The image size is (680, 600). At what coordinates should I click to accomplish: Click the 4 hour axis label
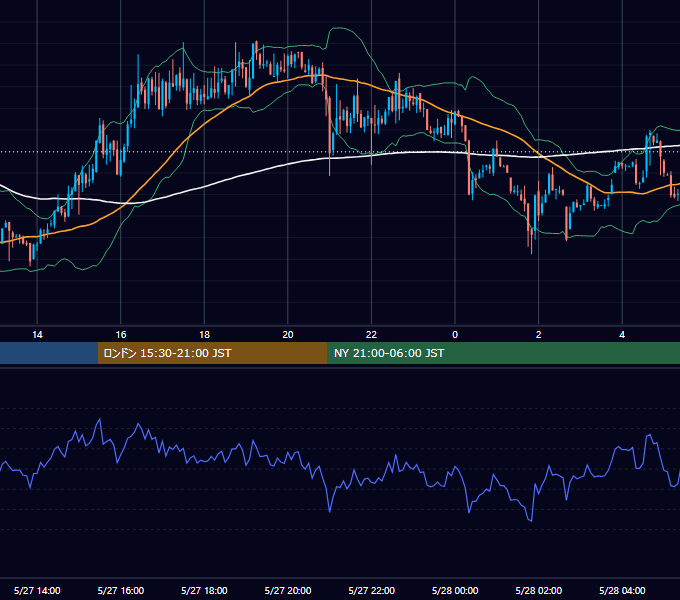[x=622, y=335]
